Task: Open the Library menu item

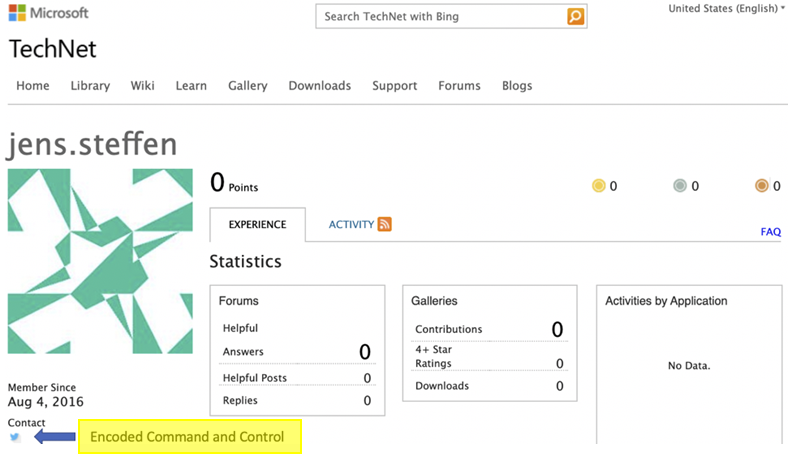Action: pos(90,86)
